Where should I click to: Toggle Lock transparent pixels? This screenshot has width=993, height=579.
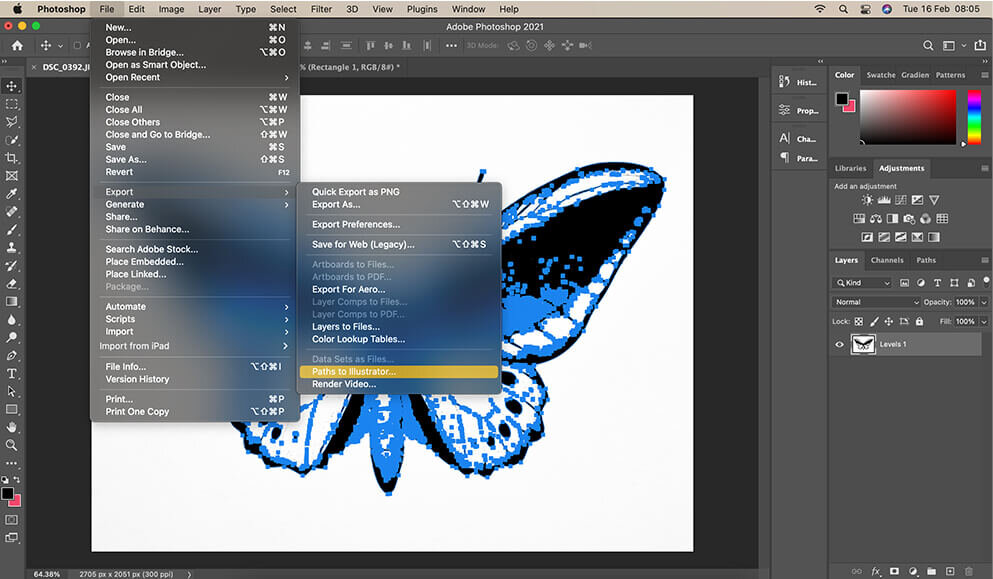tap(859, 322)
